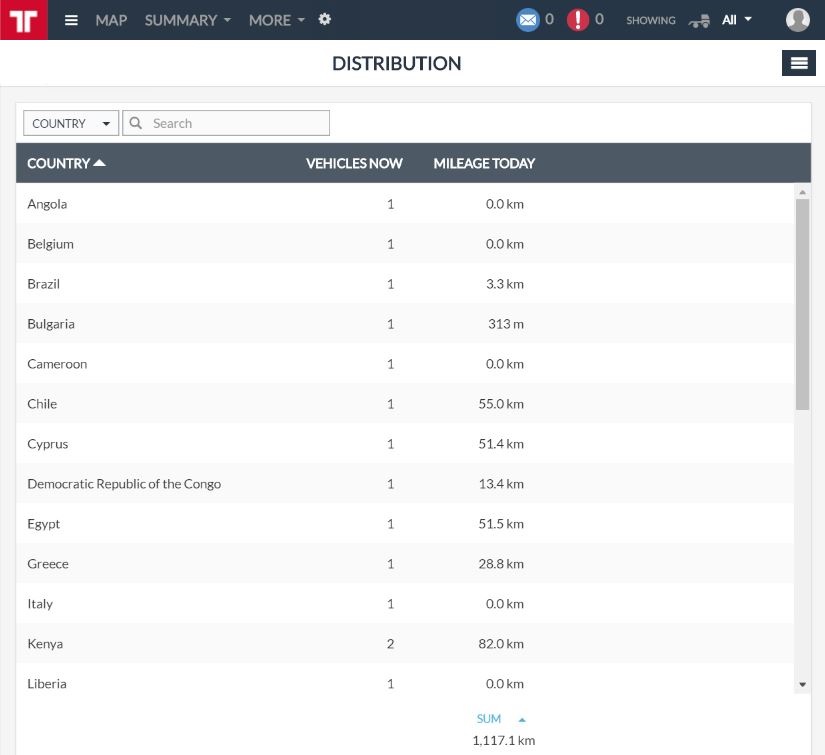Open the All vehicles filter dropdown

click(x=737, y=20)
